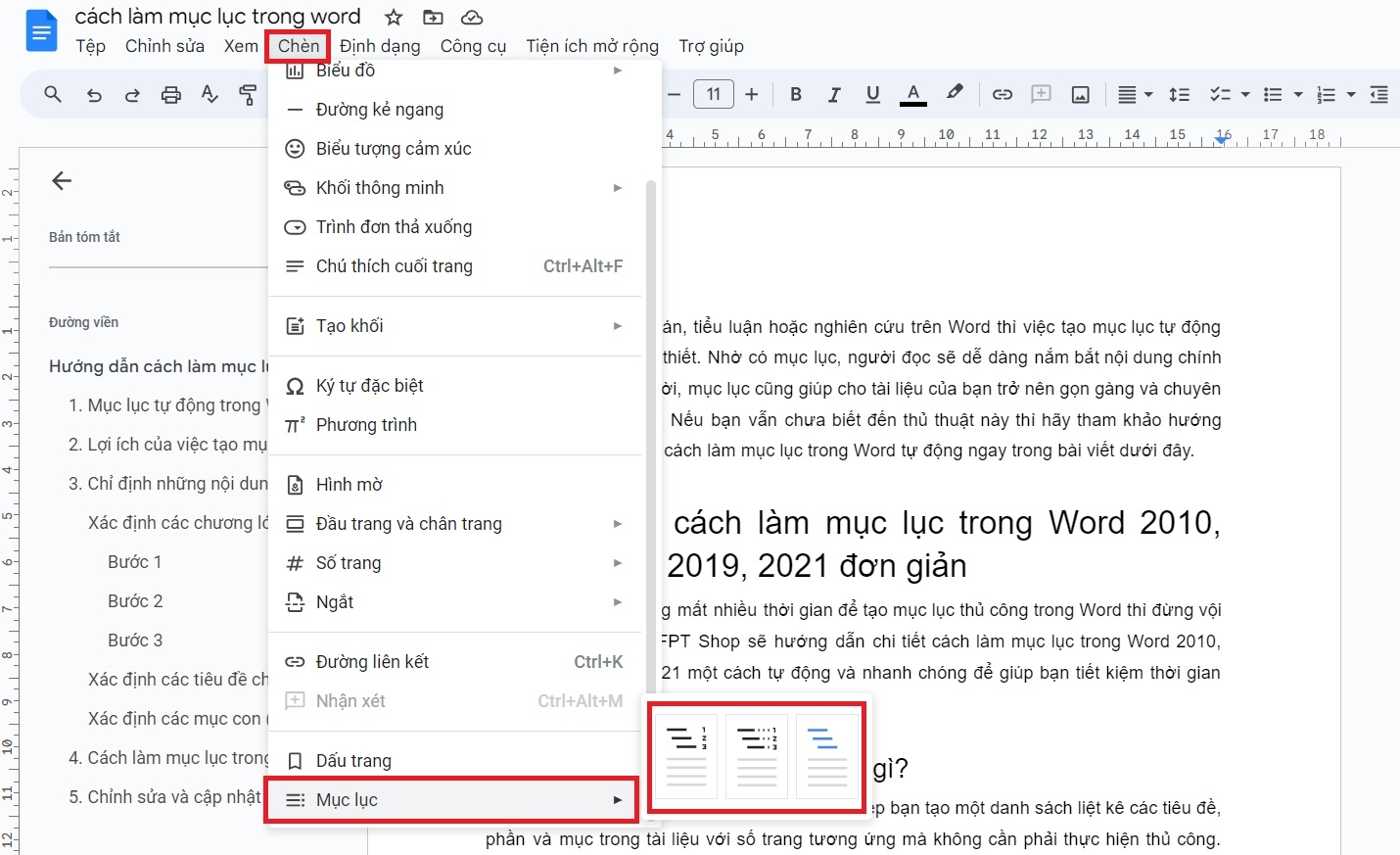Go to outline heading Bước 2
Screen dimensions: 1400x855
point(135,601)
